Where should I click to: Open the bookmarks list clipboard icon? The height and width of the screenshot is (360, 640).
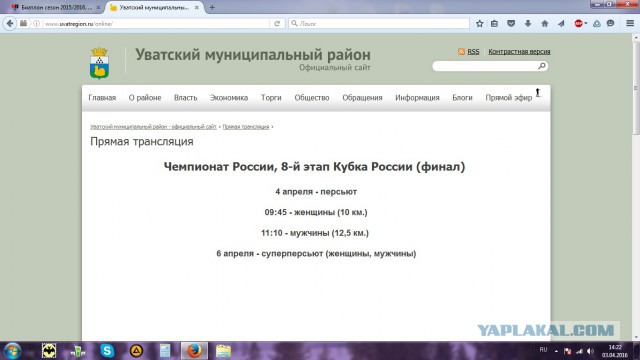tap(494, 24)
